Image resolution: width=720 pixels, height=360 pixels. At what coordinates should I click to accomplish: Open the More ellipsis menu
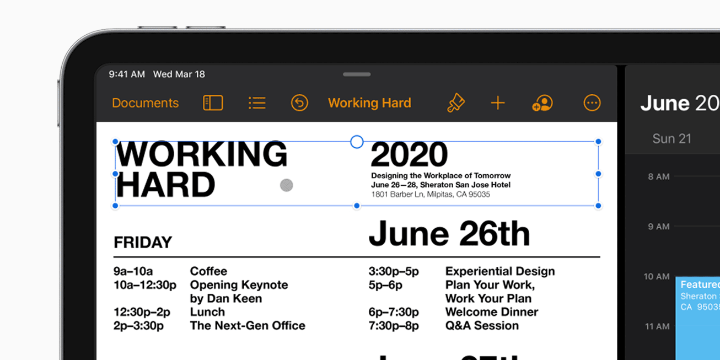click(592, 103)
